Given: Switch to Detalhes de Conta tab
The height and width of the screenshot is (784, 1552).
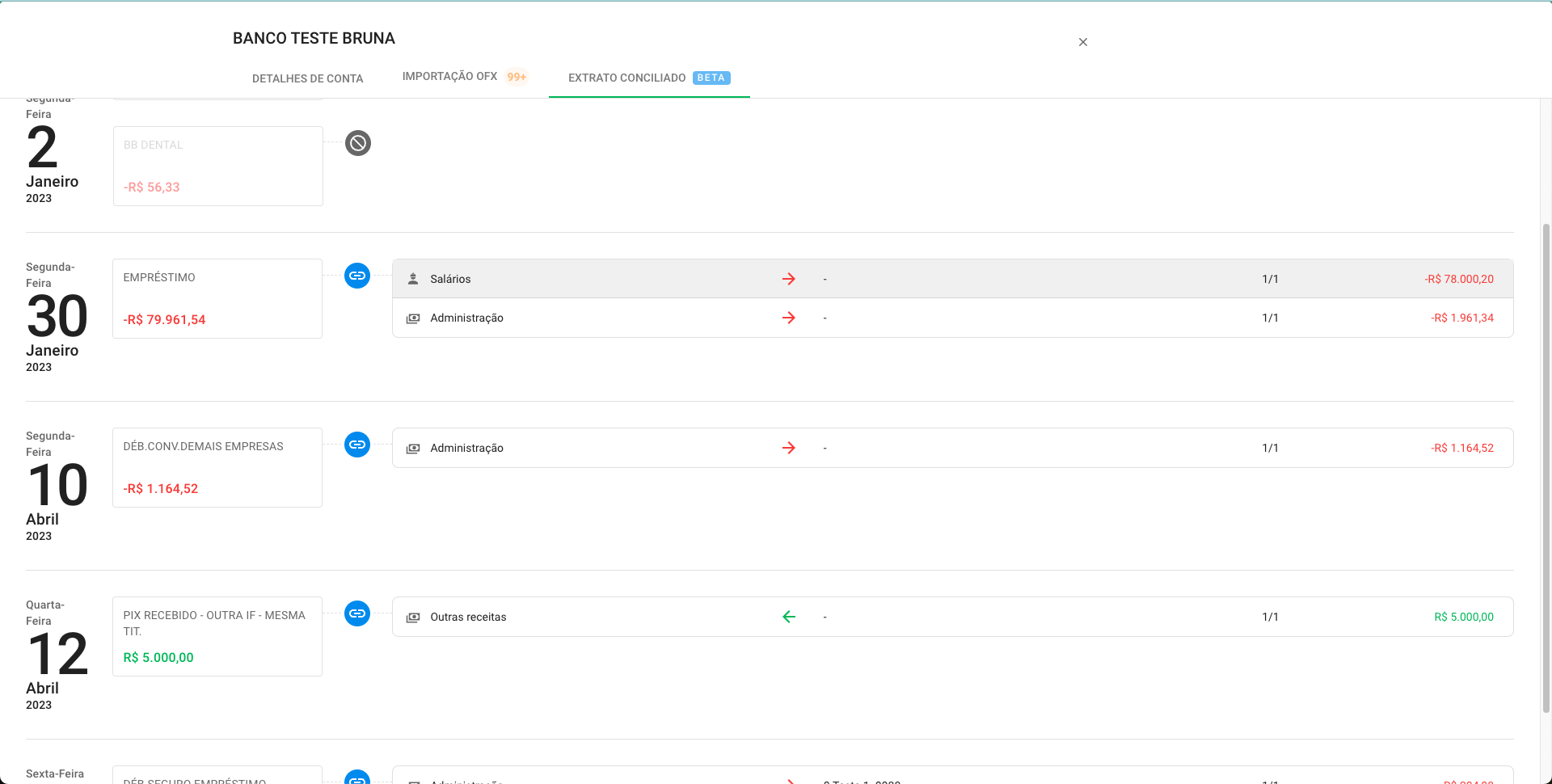Looking at the screenshot, I should click(307, 78).
